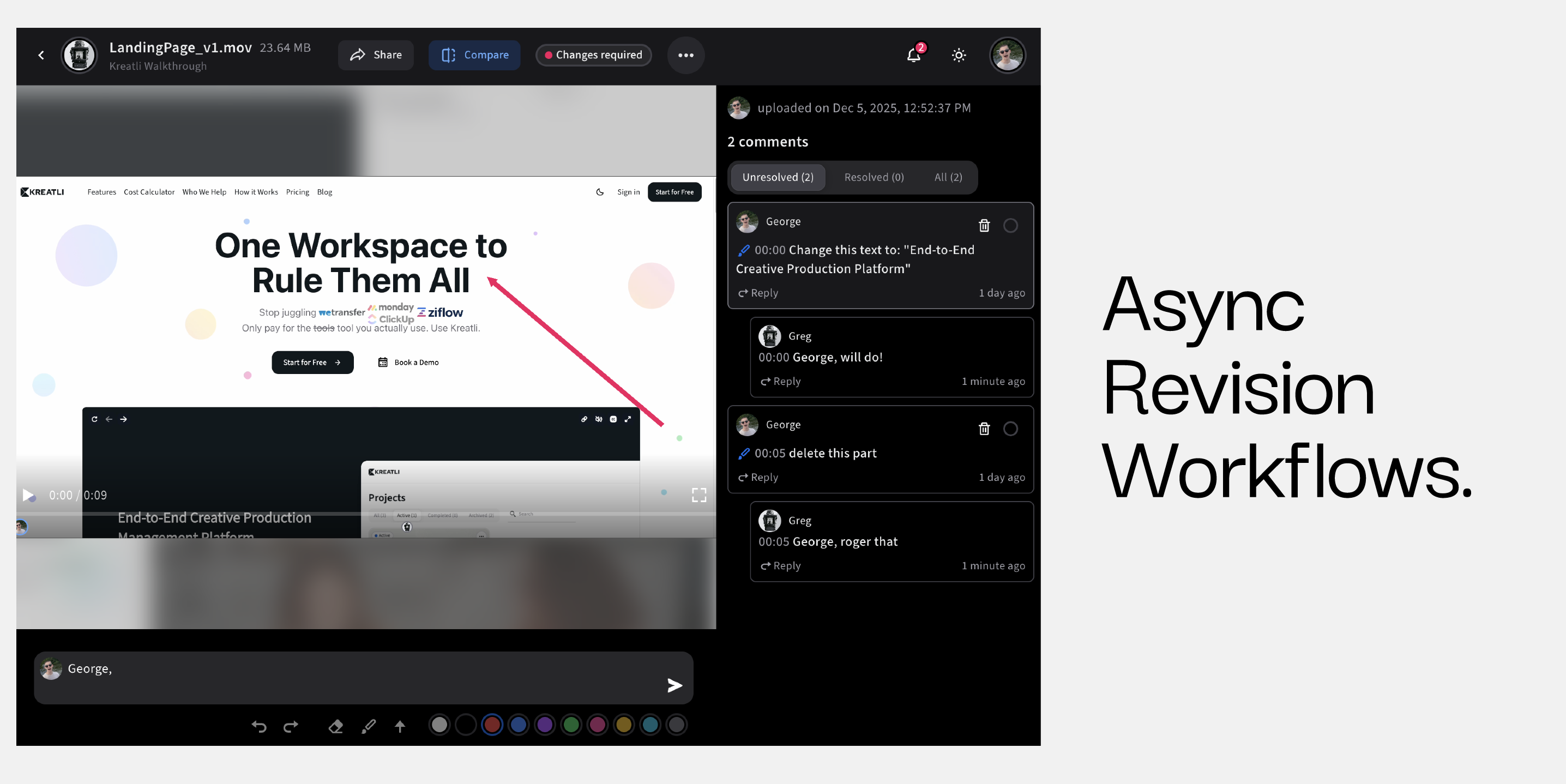Mark the 'Change this text' comment as resolved
The width and height of the screenshot is (1566, 784).
click(1010, 226)
